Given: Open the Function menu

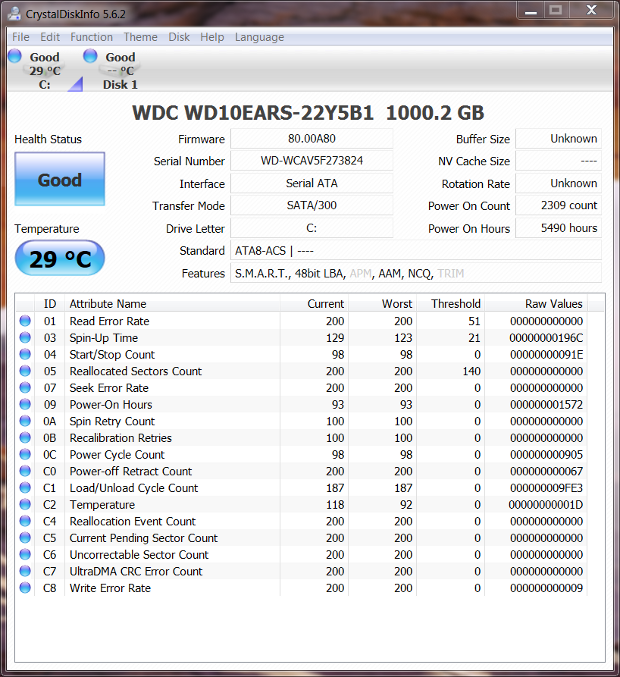Looking at the screenshot, I should coord(91,37).
